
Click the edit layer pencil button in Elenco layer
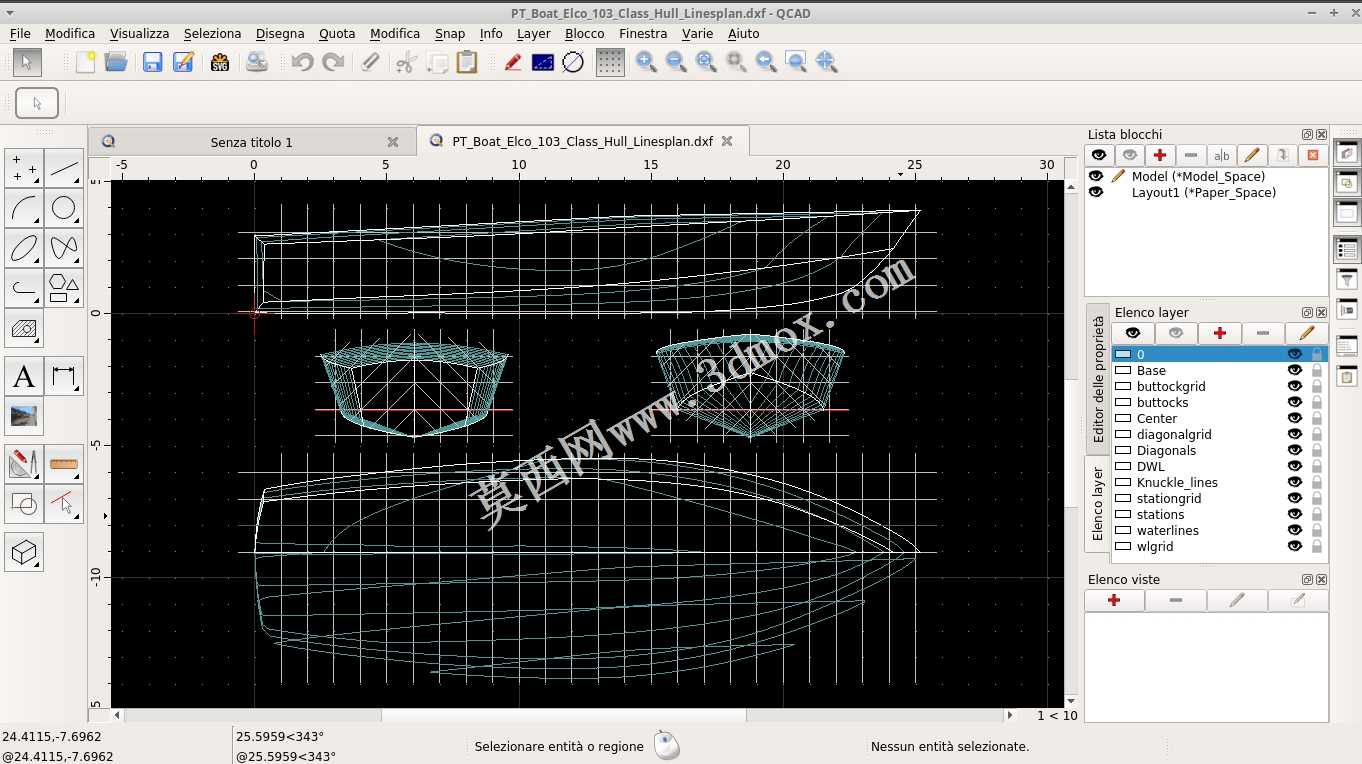pos(1306,333)
